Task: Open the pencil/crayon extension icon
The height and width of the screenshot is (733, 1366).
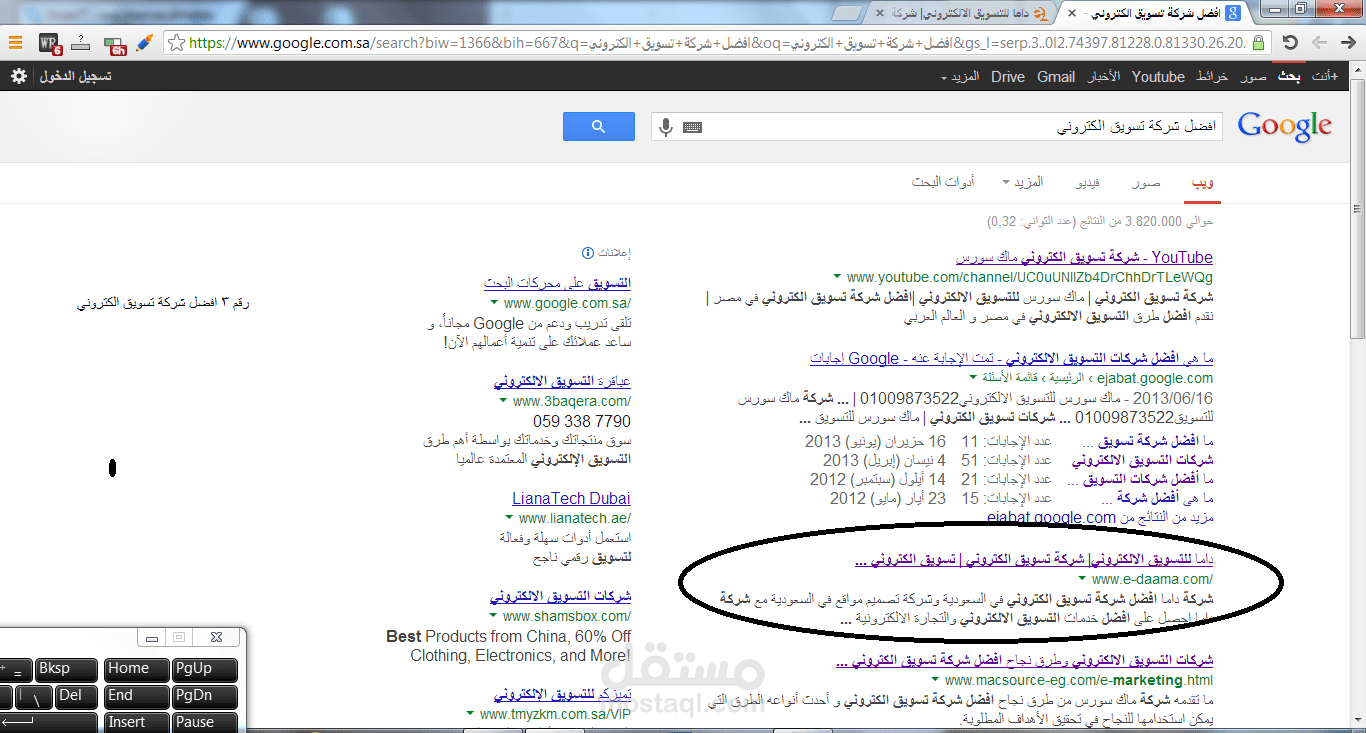Action: point(143,43)
